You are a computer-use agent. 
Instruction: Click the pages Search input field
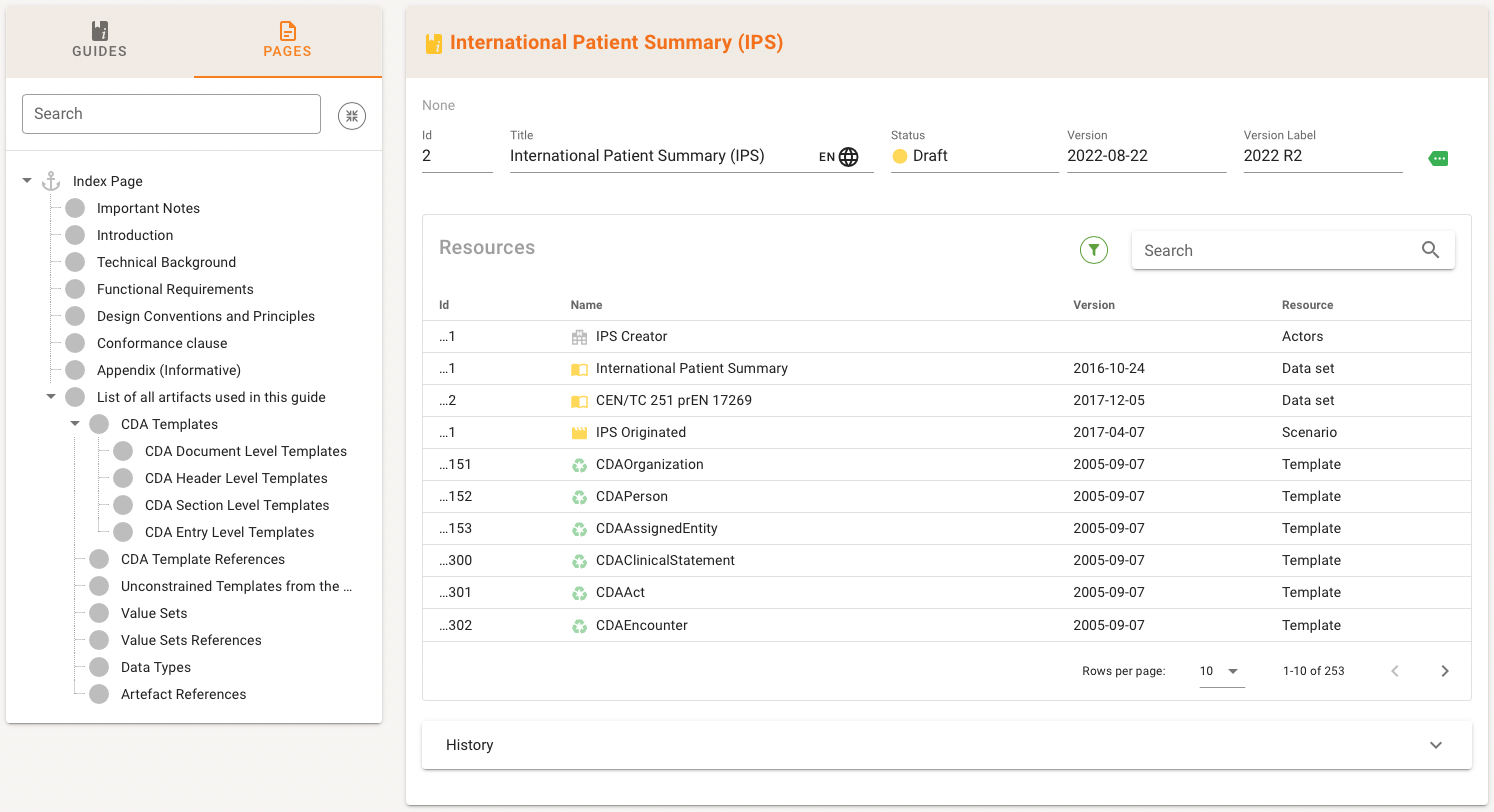171,114
